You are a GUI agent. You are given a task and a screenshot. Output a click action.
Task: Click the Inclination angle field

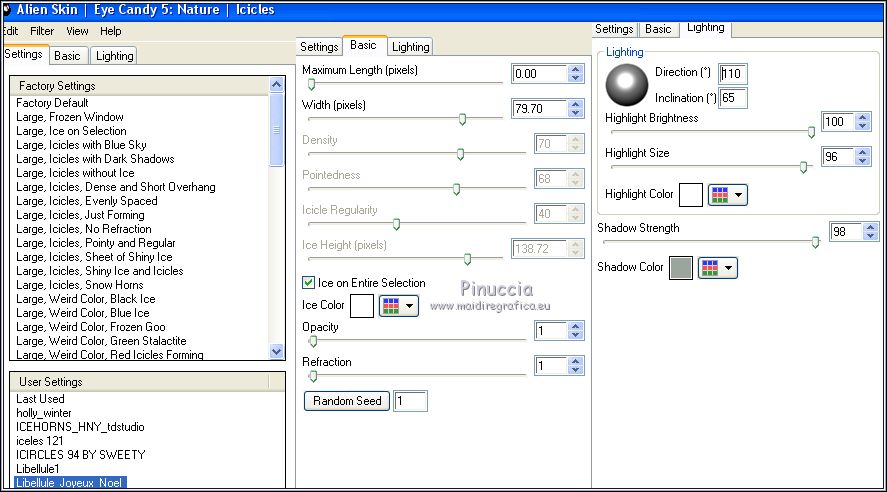point(733,98)
